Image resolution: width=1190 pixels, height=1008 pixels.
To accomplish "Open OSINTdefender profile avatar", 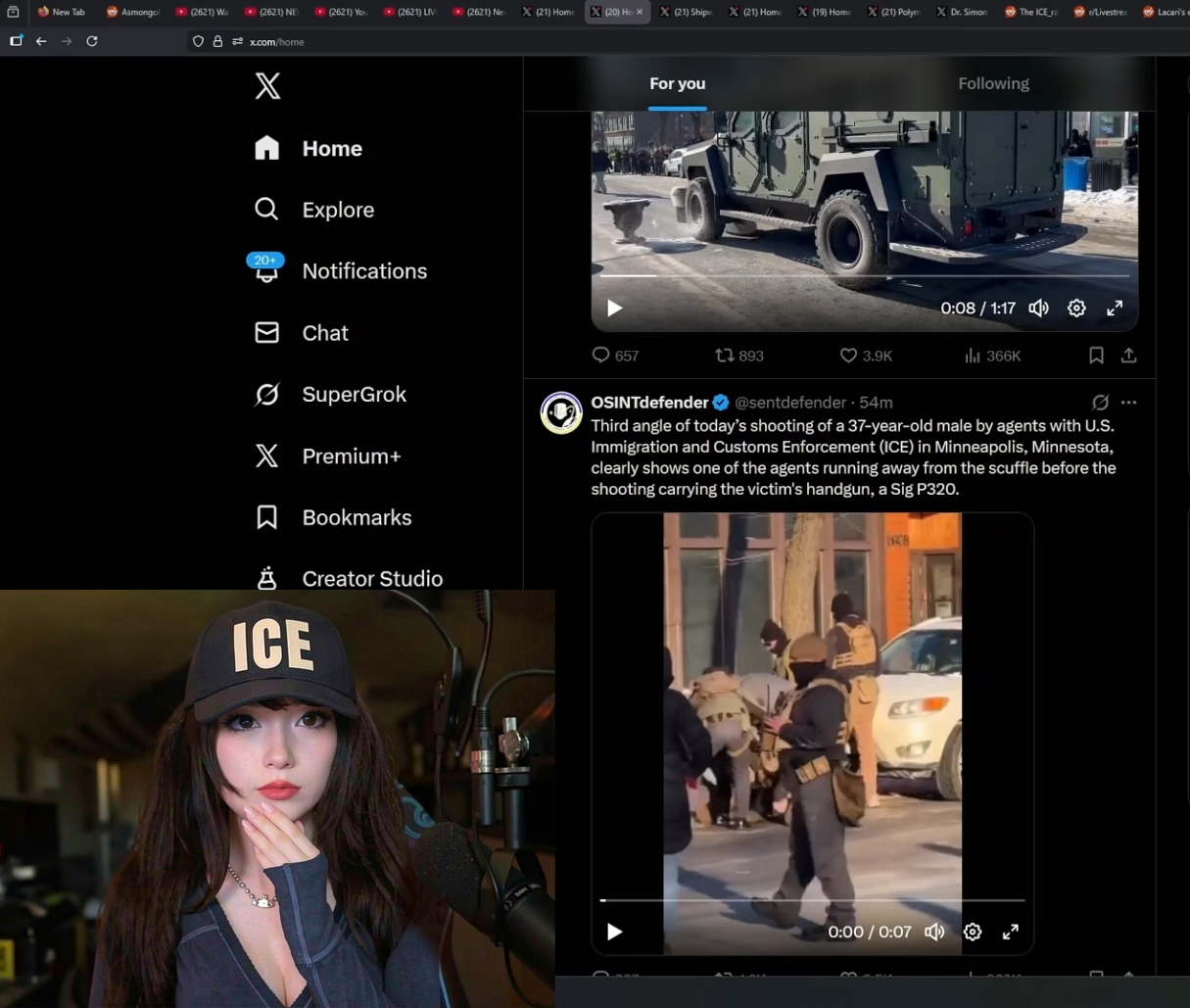I will (561, 413).
